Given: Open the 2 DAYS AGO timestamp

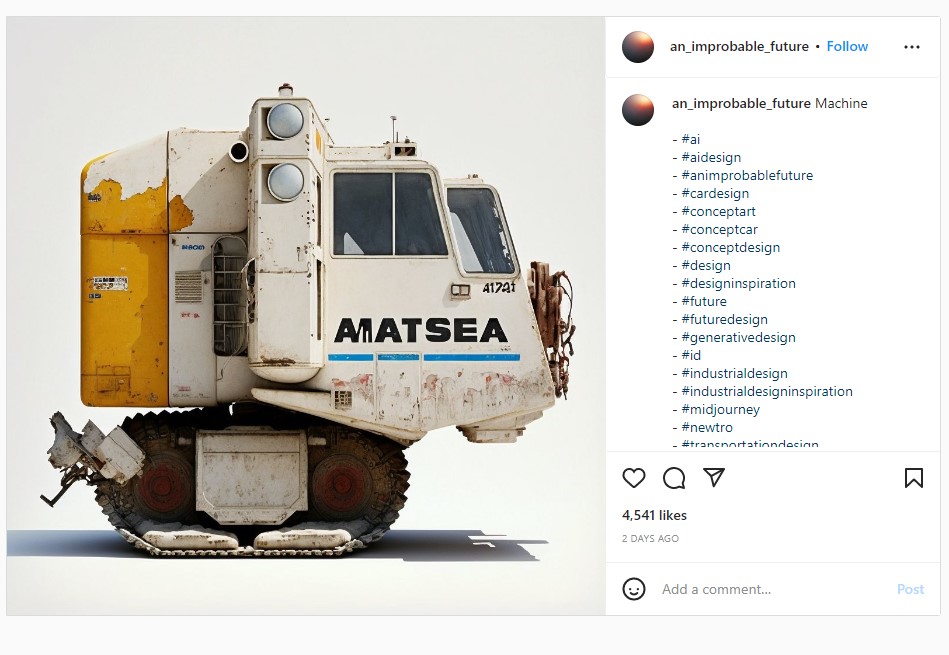Looking at the screenshot, I should 650,538.
